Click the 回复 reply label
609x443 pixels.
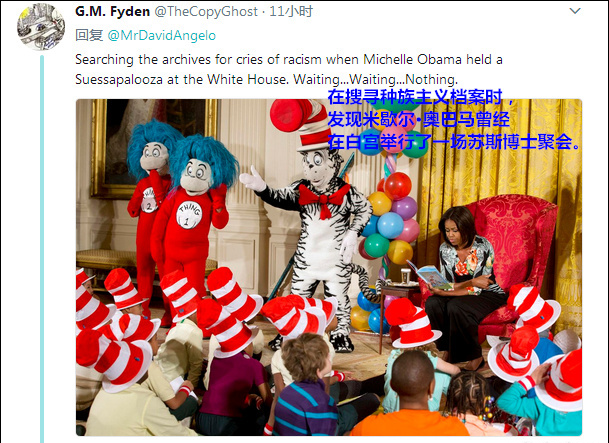coord(89,35)
